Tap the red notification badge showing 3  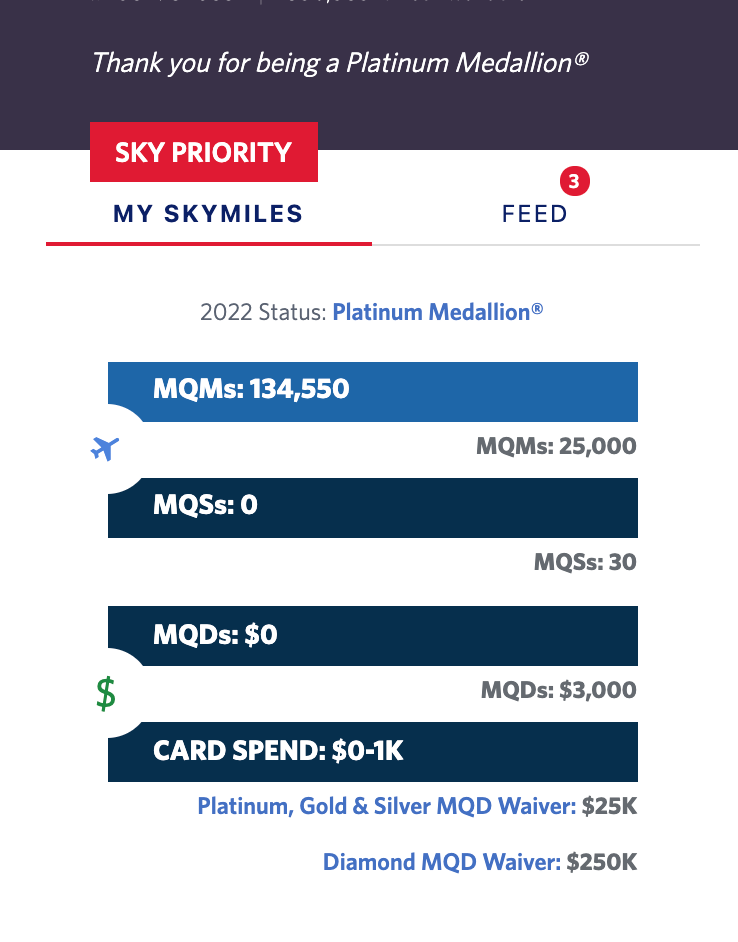click(x=574, y=182)
